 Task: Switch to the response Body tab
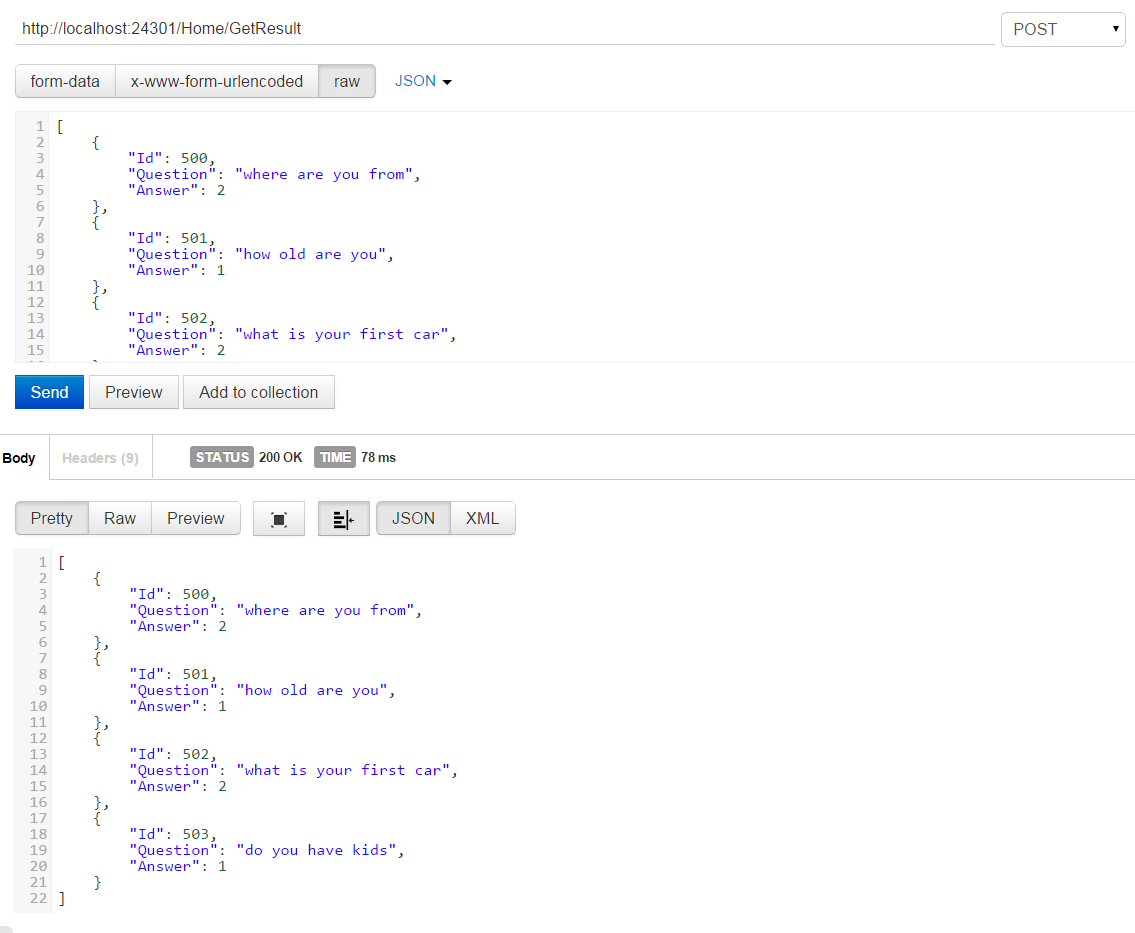19,458
